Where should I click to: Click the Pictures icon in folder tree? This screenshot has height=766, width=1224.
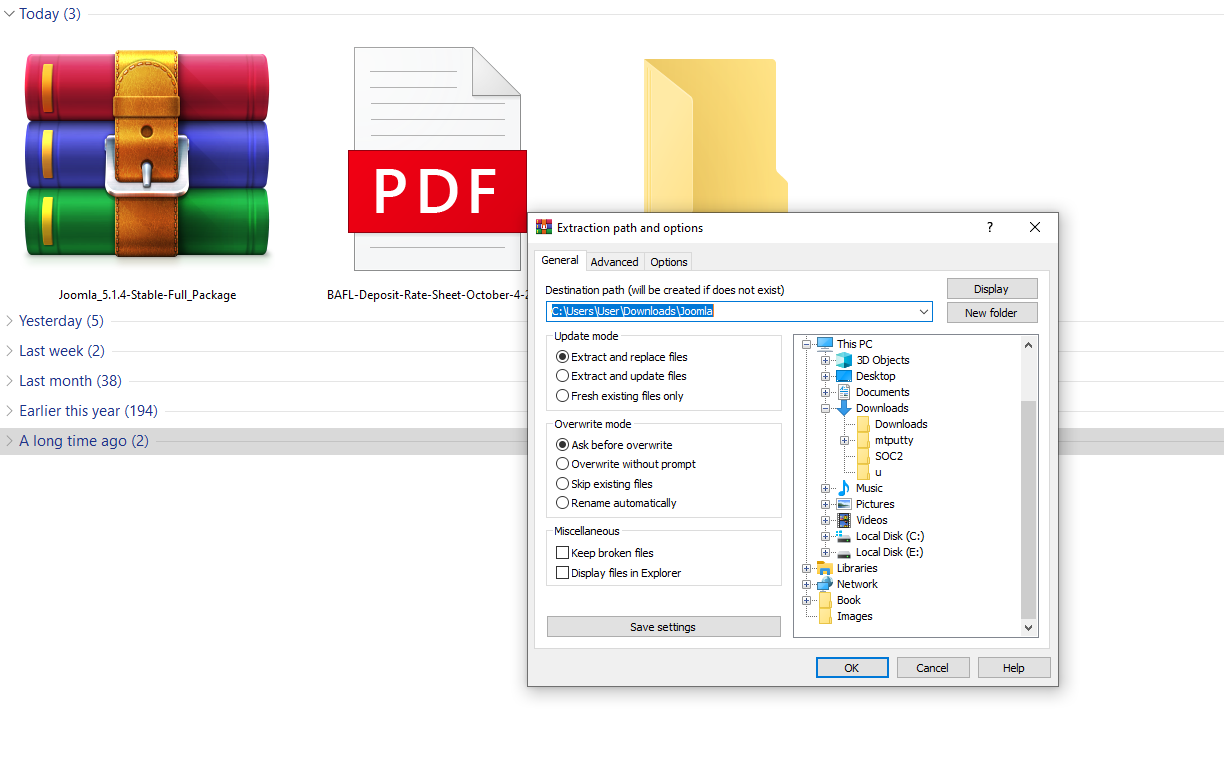coord(844,504)
